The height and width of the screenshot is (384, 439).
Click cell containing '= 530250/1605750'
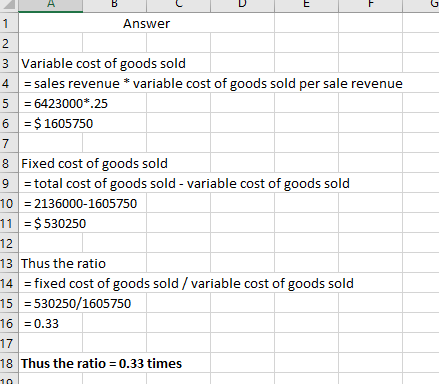[x=77, y=303]
